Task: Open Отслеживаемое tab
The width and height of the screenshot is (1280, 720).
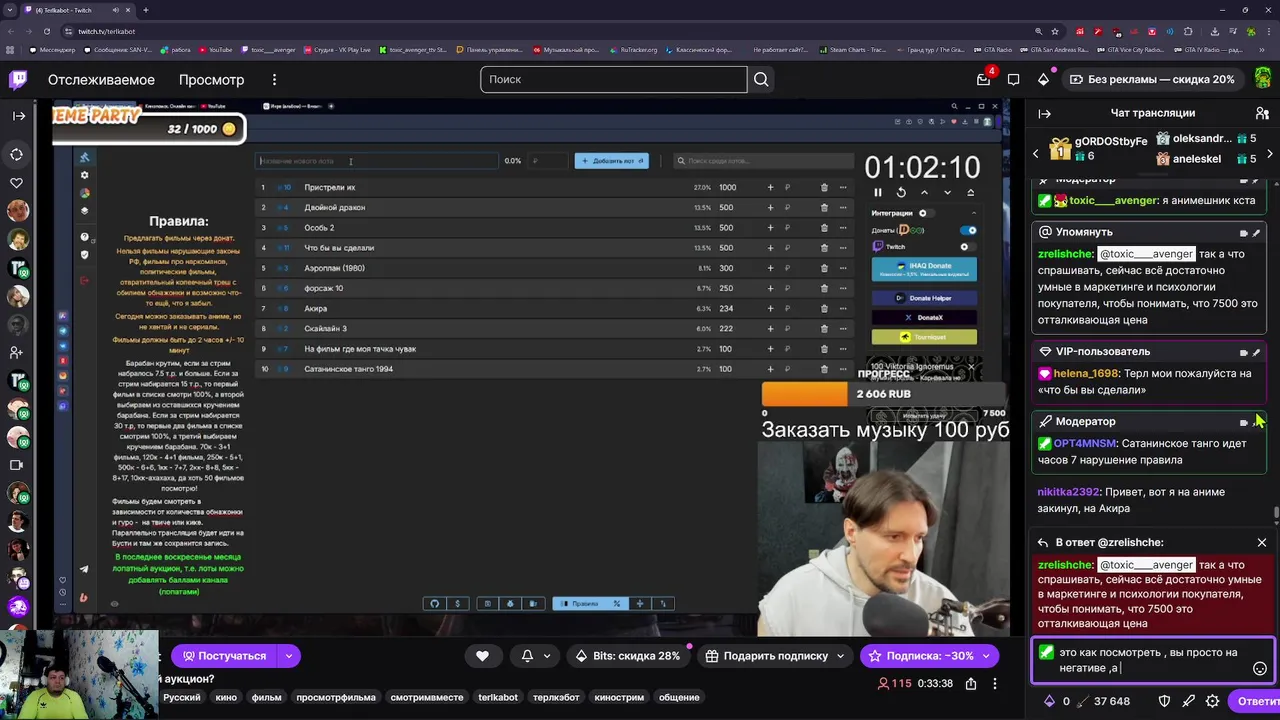Action: pyautogui.click(x=101, y=80)
